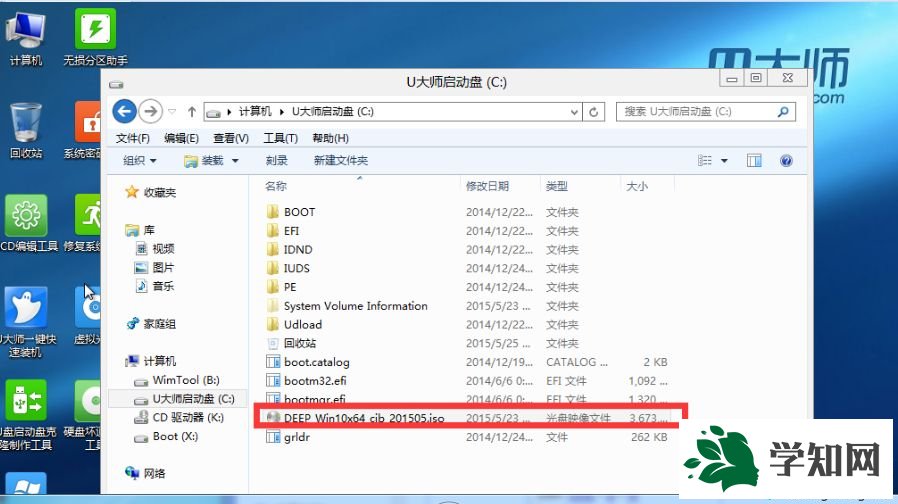Open the view options dropdown arrow
Image resolution: width=898 pixels, height=504 pixels.
(724, 160)
